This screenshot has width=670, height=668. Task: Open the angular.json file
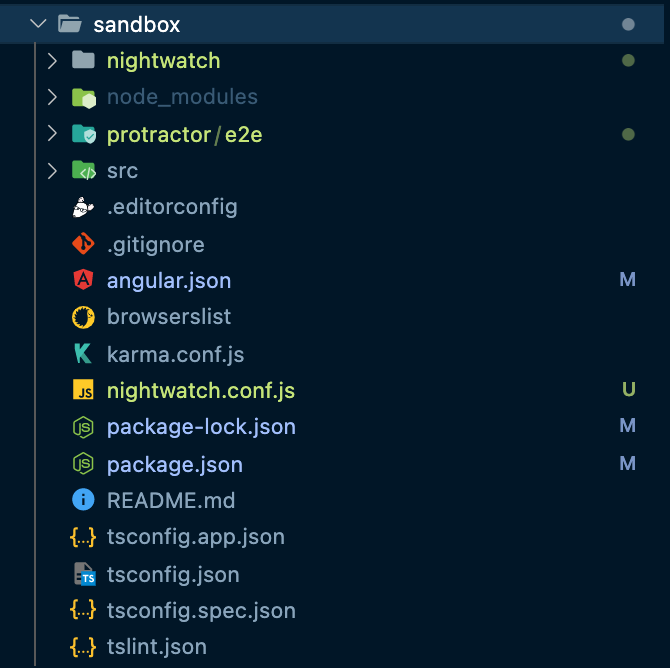(169, 281)
